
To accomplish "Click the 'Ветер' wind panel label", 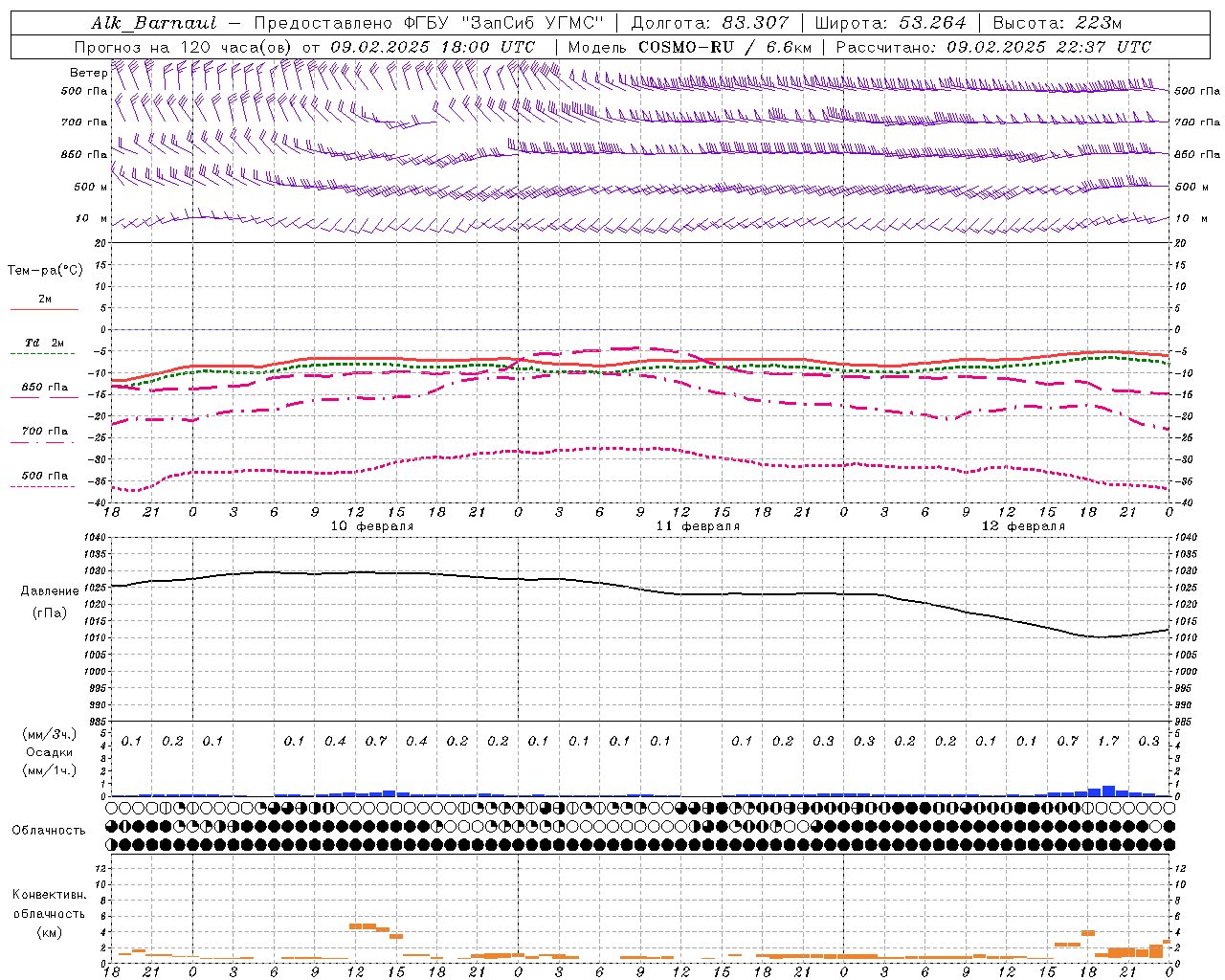I will point(89,73).
